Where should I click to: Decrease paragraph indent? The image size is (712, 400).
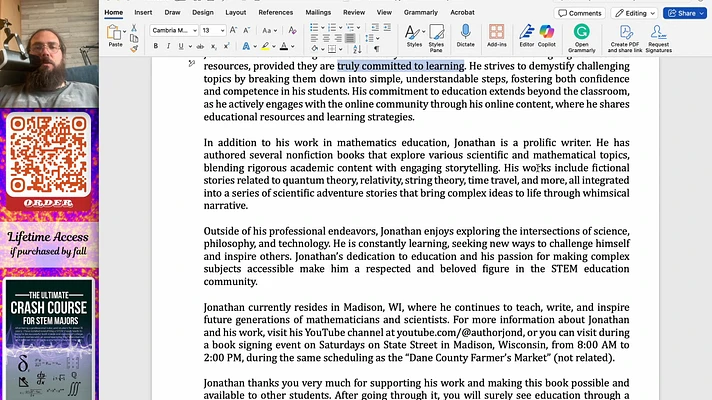375,28
